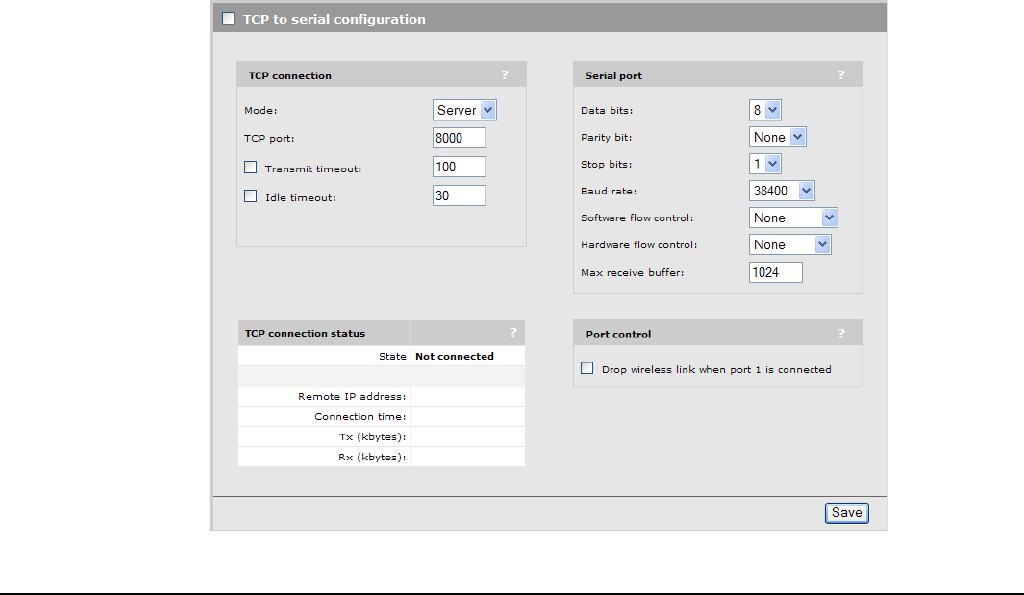Check Drop wireless link when port connected
This screenshot has height=595, width=1024.
[x=588, y=369]
